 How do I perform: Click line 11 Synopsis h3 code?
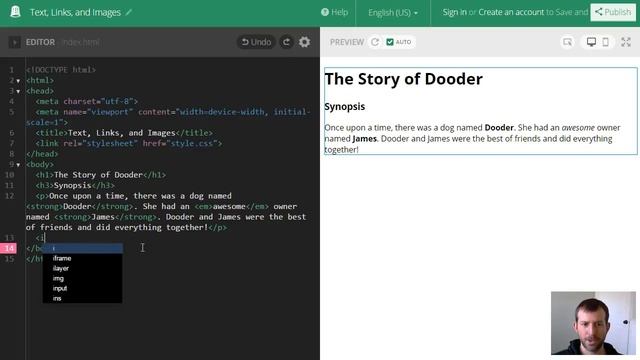click(75, 185)
